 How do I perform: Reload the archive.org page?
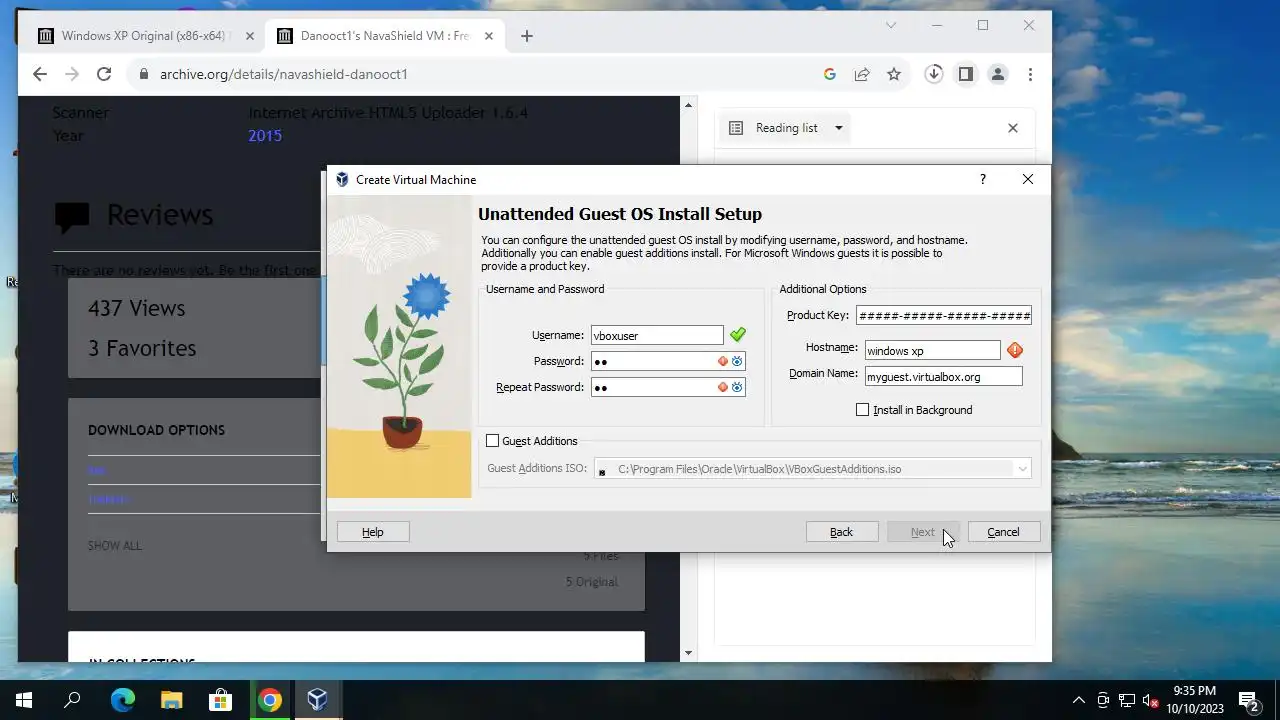[103, 74]
